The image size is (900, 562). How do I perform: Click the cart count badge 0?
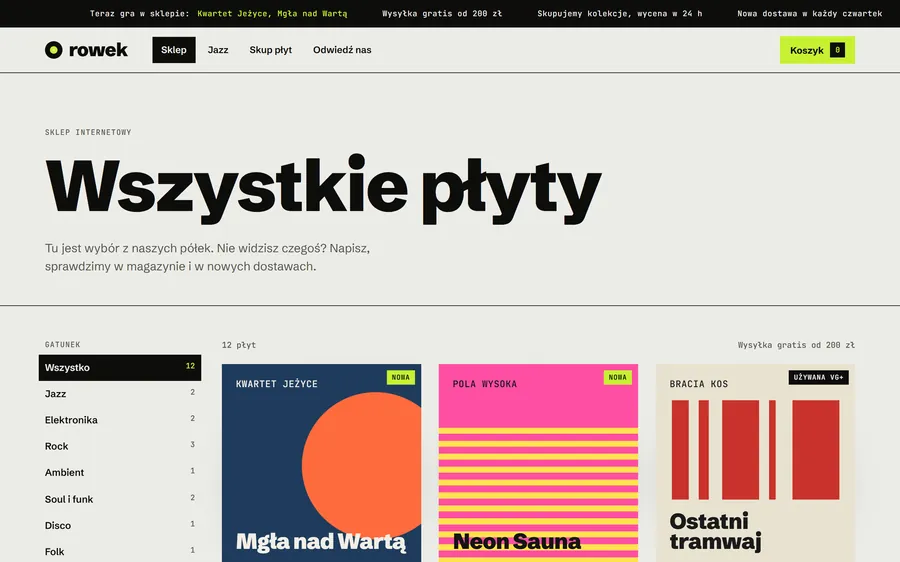coord(837,50)
